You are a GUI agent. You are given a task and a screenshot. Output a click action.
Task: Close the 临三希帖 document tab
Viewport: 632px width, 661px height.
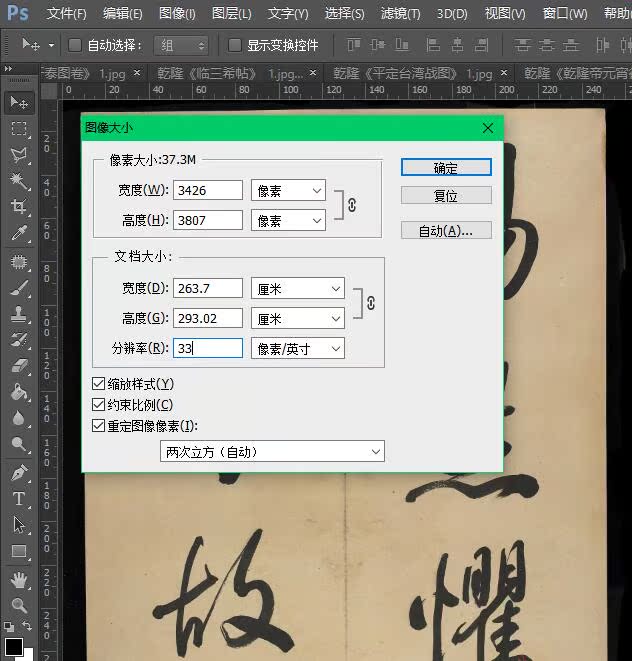[x=313, y=73]
